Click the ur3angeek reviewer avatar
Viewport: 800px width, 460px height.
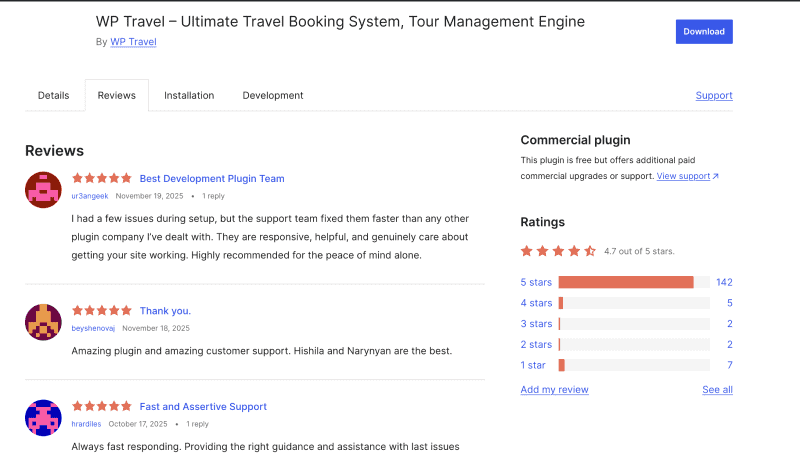point(43,190)
